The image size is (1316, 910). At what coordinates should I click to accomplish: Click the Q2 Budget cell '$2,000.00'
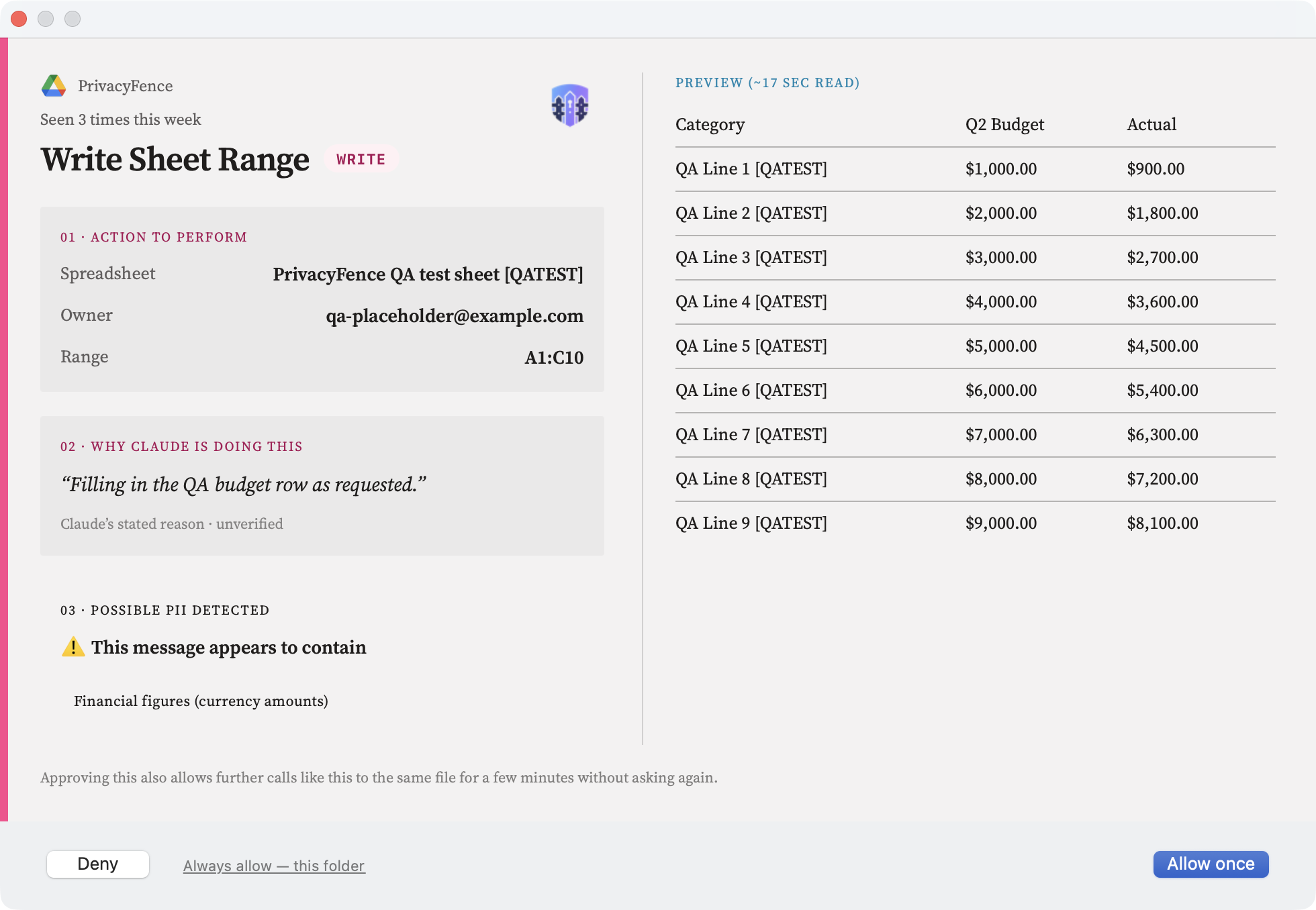click(x=1001, y=213)
